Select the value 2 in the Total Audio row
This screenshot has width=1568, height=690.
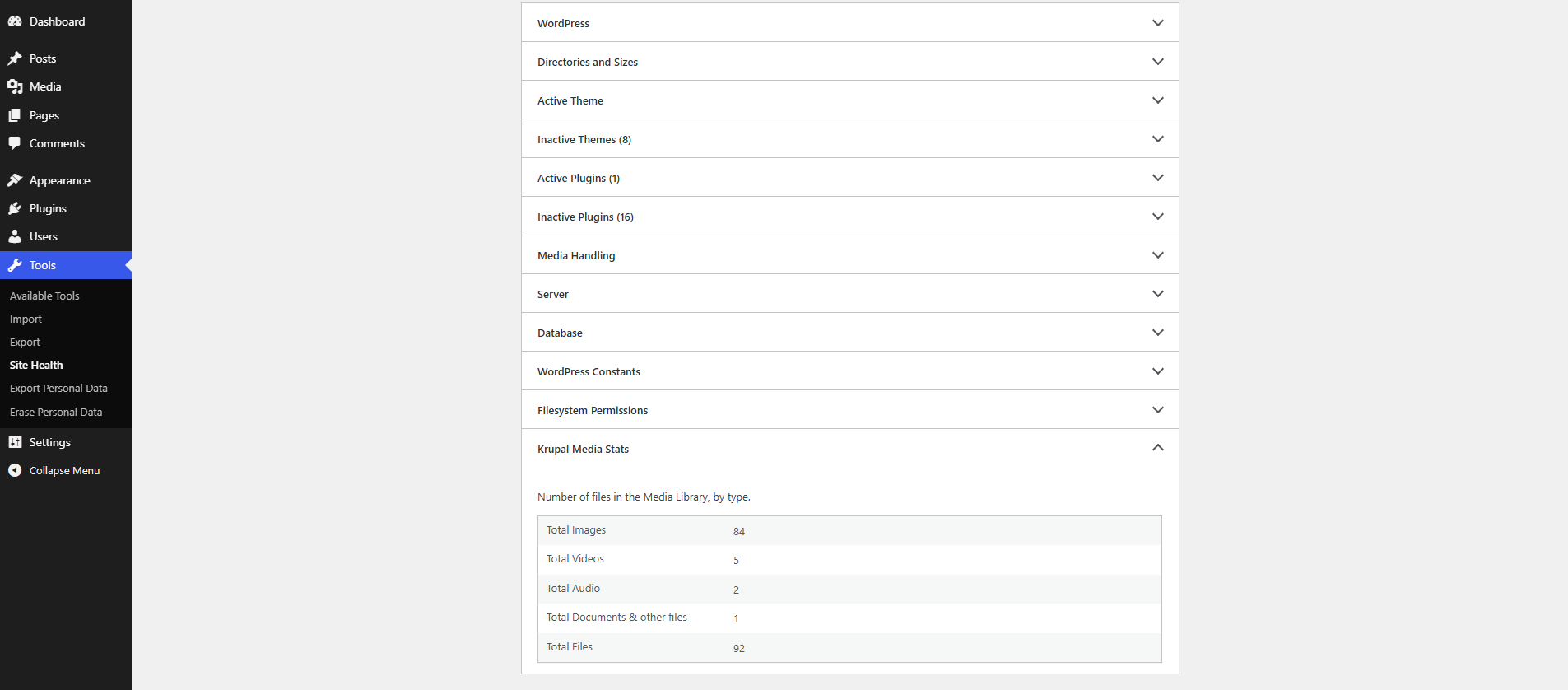(737, 590)
